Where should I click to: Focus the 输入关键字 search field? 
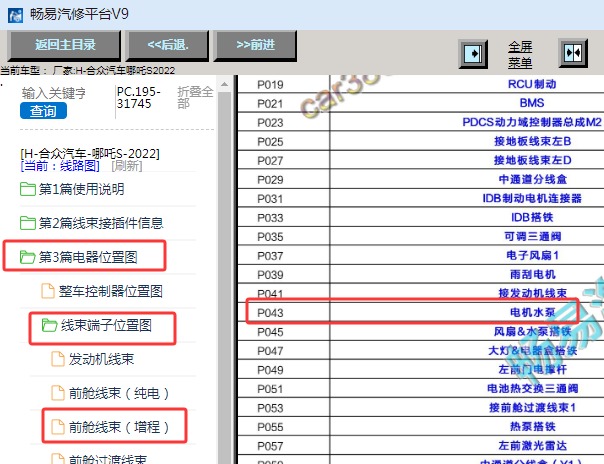pyautogui.click(x=54, y=93)
